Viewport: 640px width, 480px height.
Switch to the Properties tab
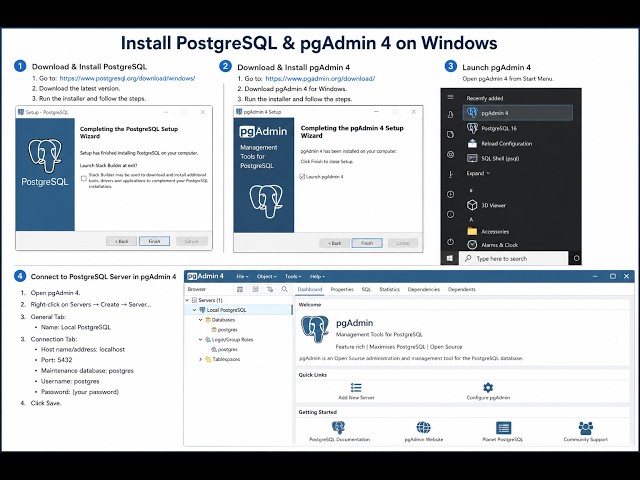tap(342, 289)
